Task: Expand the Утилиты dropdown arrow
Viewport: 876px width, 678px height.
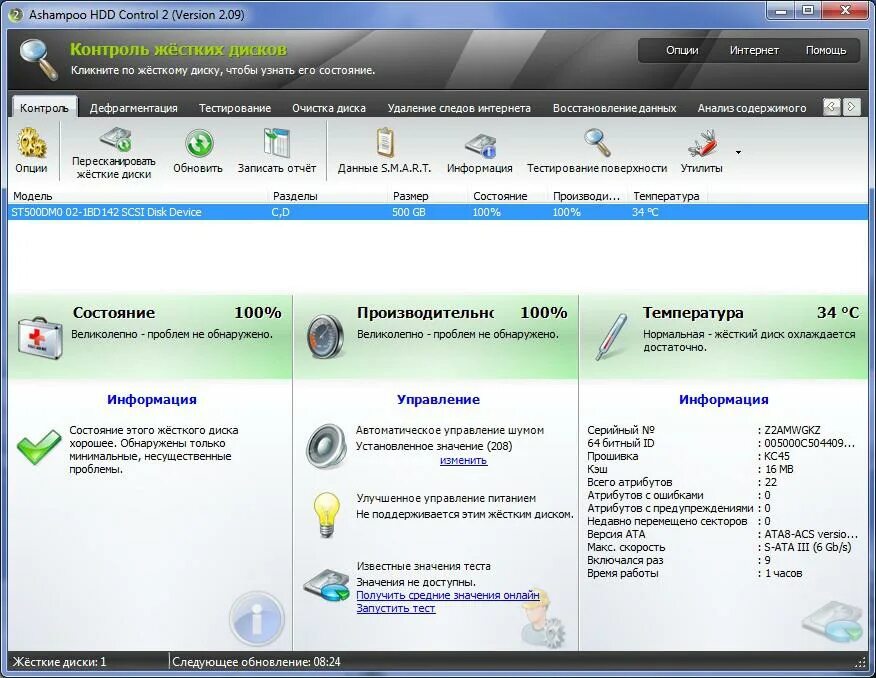Action: pos(739,152)
